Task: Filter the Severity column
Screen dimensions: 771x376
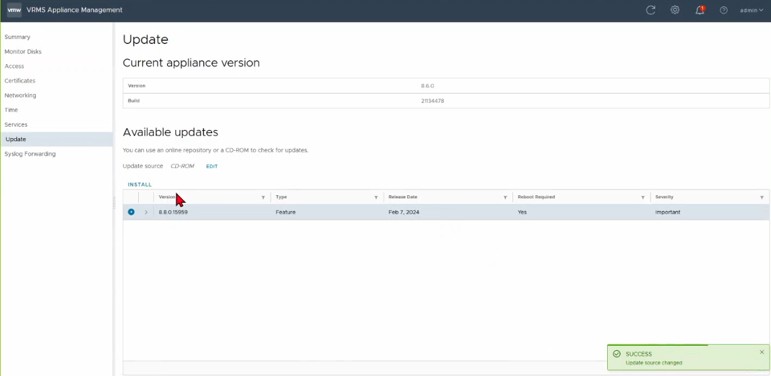Action: (762, 197)
